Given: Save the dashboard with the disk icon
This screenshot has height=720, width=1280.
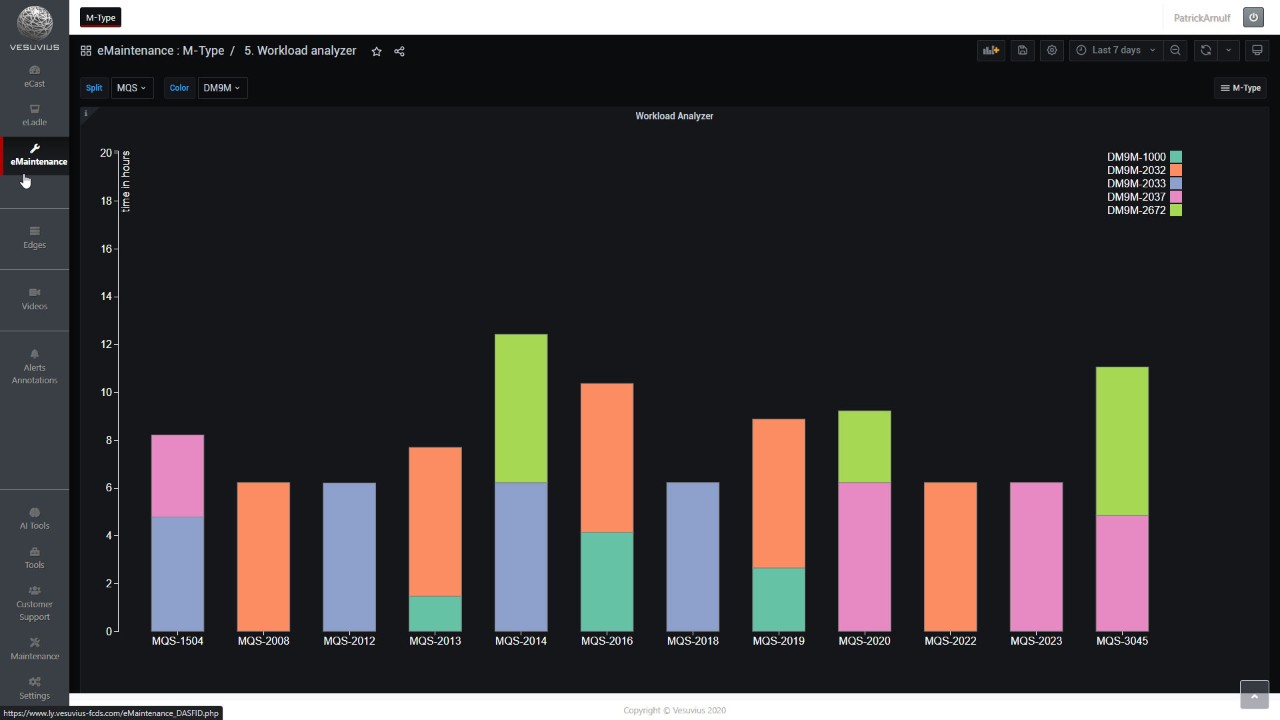Looking at the screenshot, I should coord(1022,50).
